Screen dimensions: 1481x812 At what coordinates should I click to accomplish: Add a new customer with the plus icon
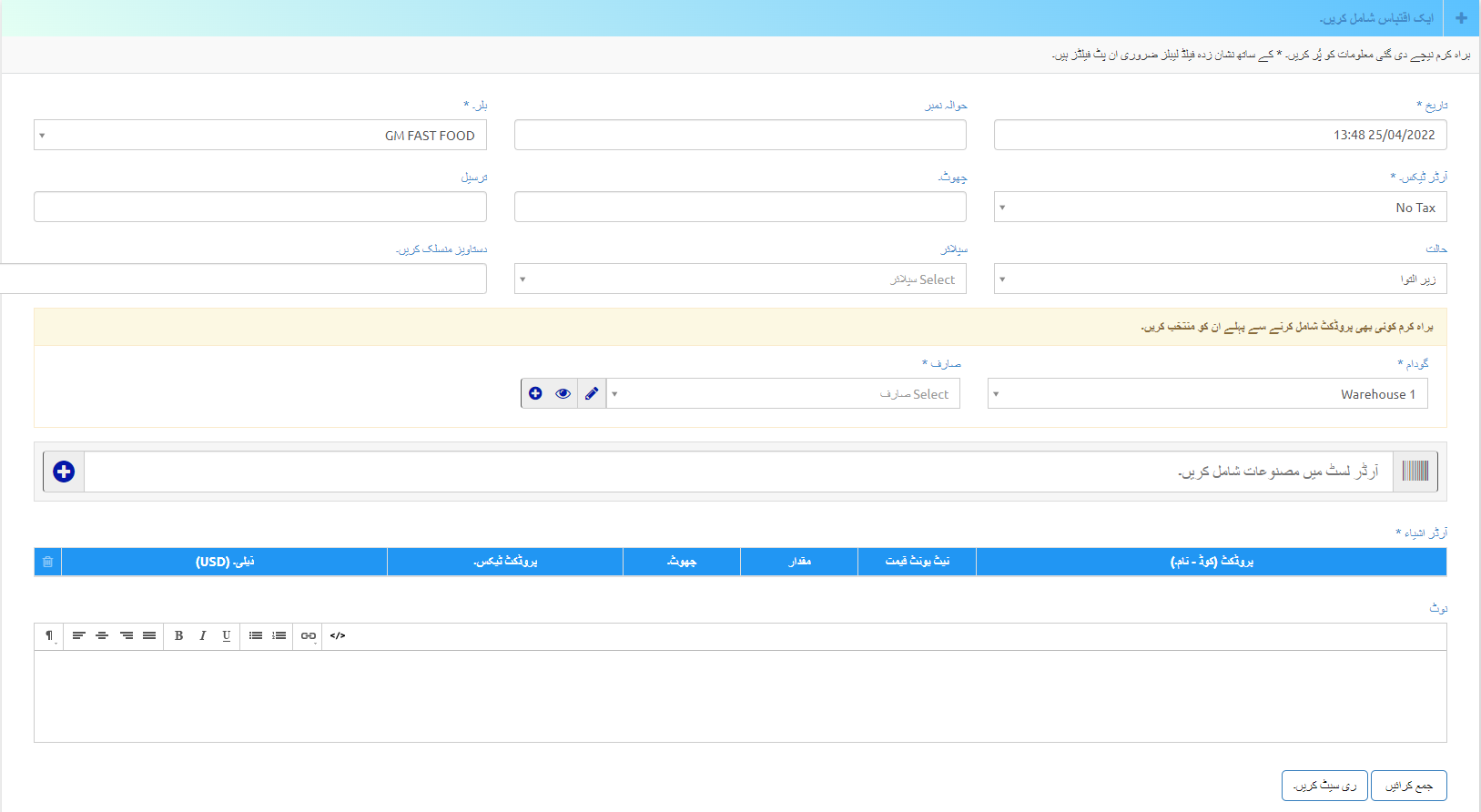[x=535, y=393]
